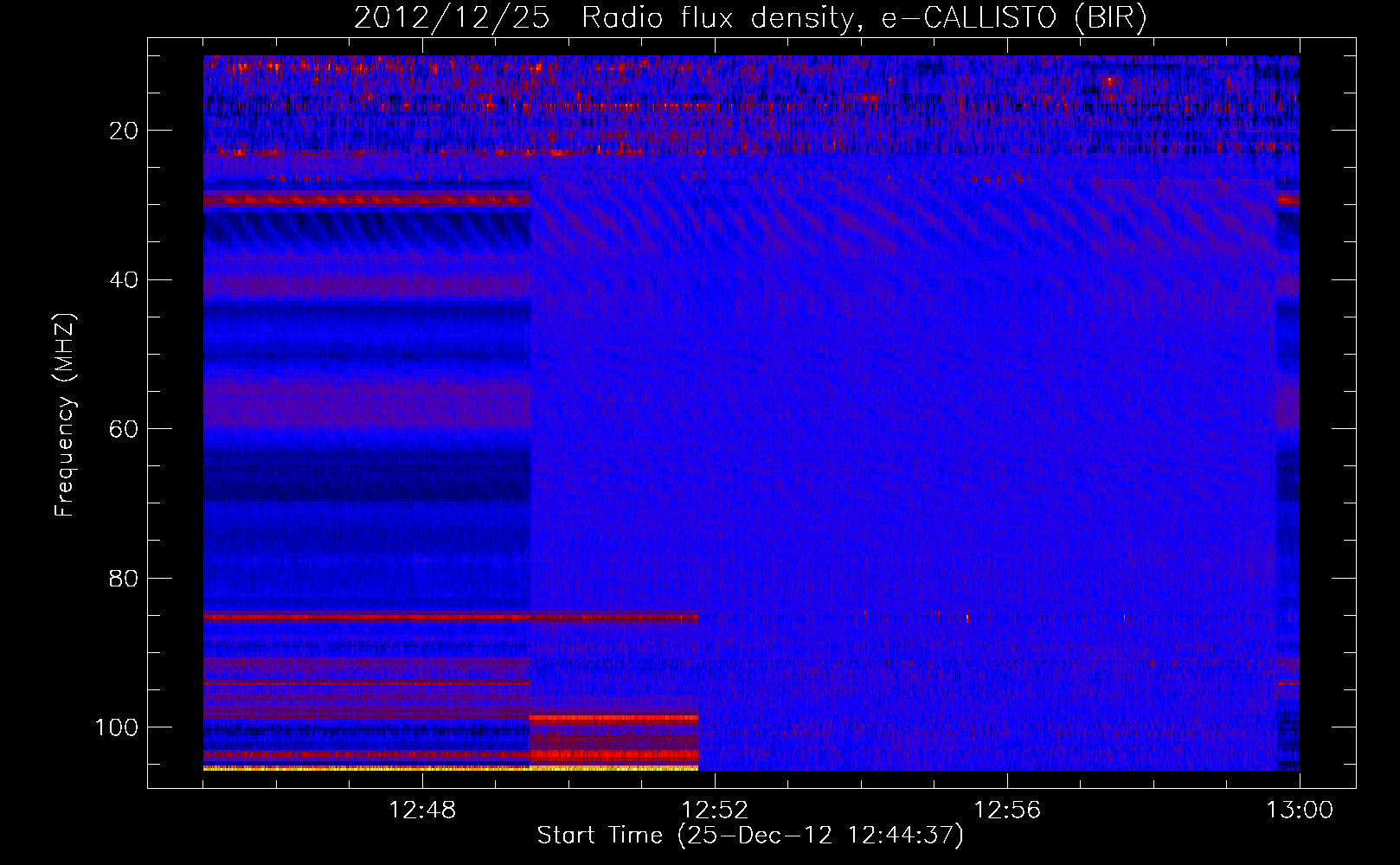The width and height of the screenshot is (1400, 865).
Task: Click the 13:00 time tick label
Action: click(1300, 811)
